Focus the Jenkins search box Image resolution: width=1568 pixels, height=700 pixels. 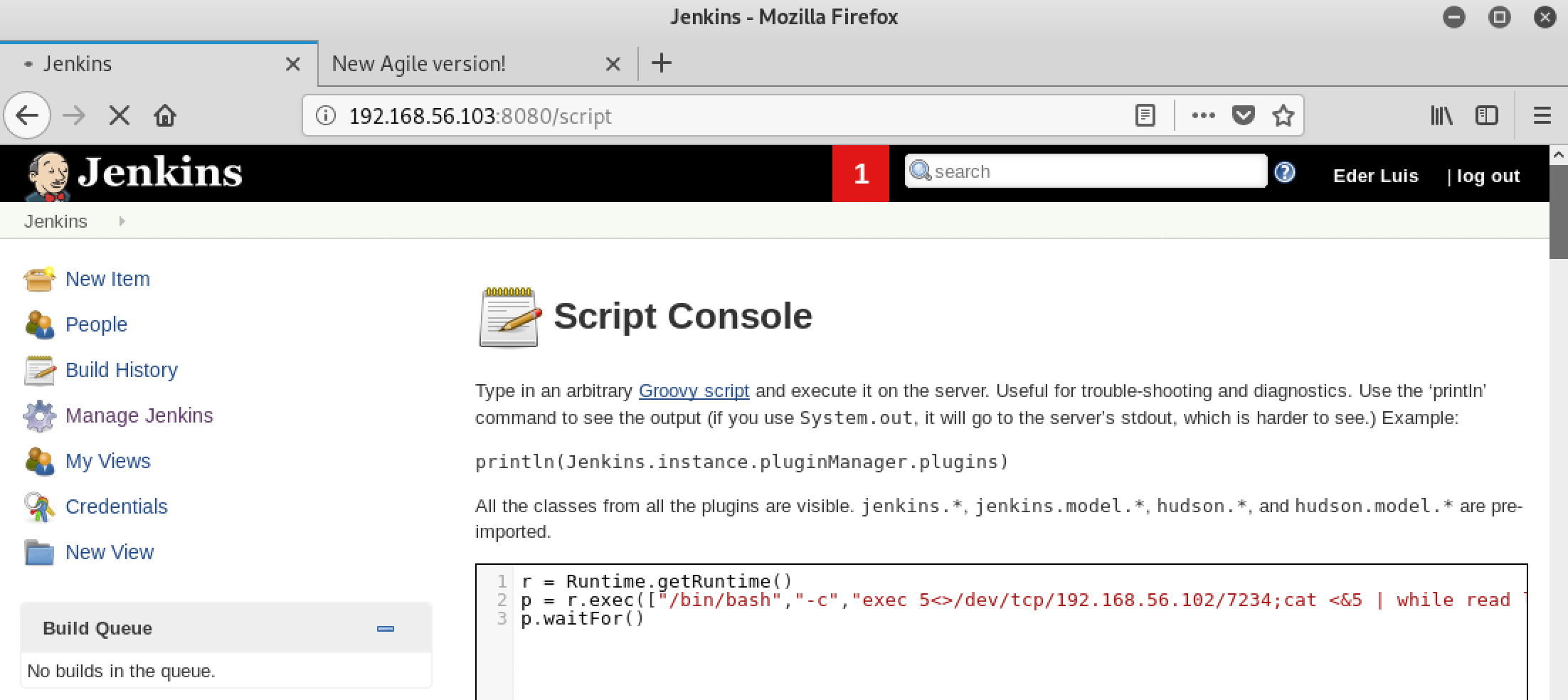click(x=1086, y=171)
